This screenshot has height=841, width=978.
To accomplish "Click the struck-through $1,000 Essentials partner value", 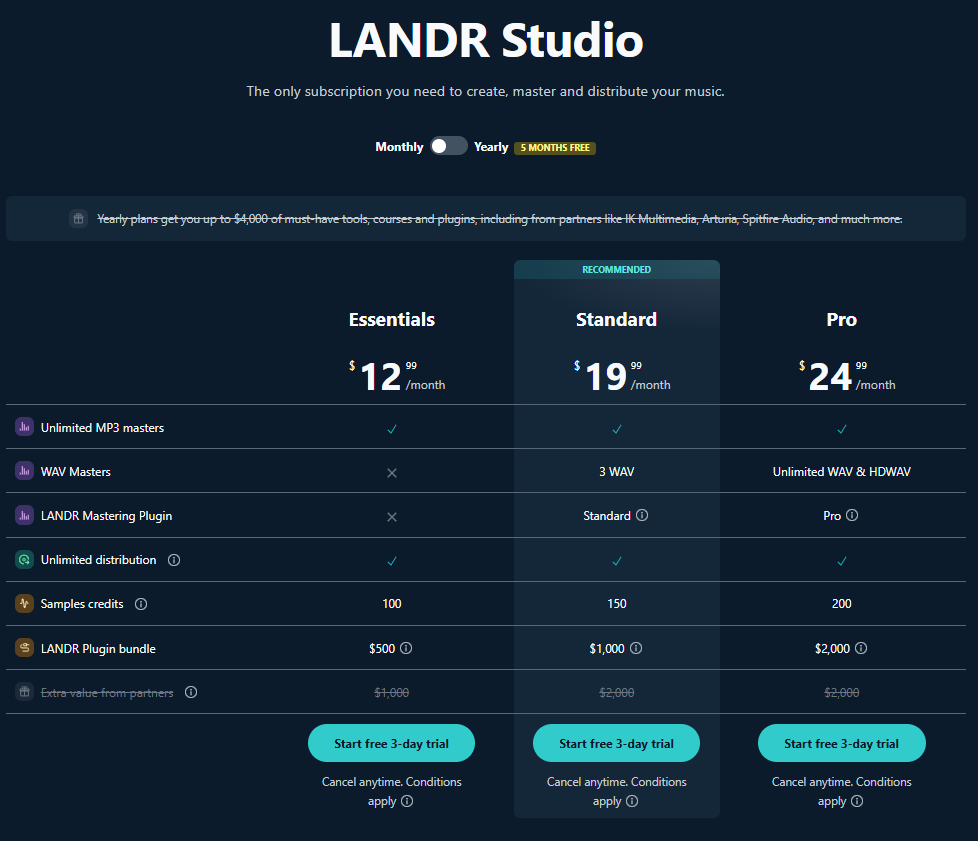I will point(392,693).
